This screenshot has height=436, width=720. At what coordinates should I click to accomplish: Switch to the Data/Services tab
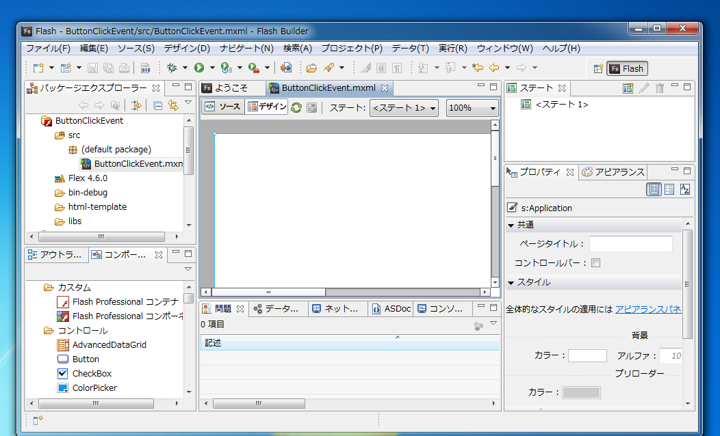(276, 309)
